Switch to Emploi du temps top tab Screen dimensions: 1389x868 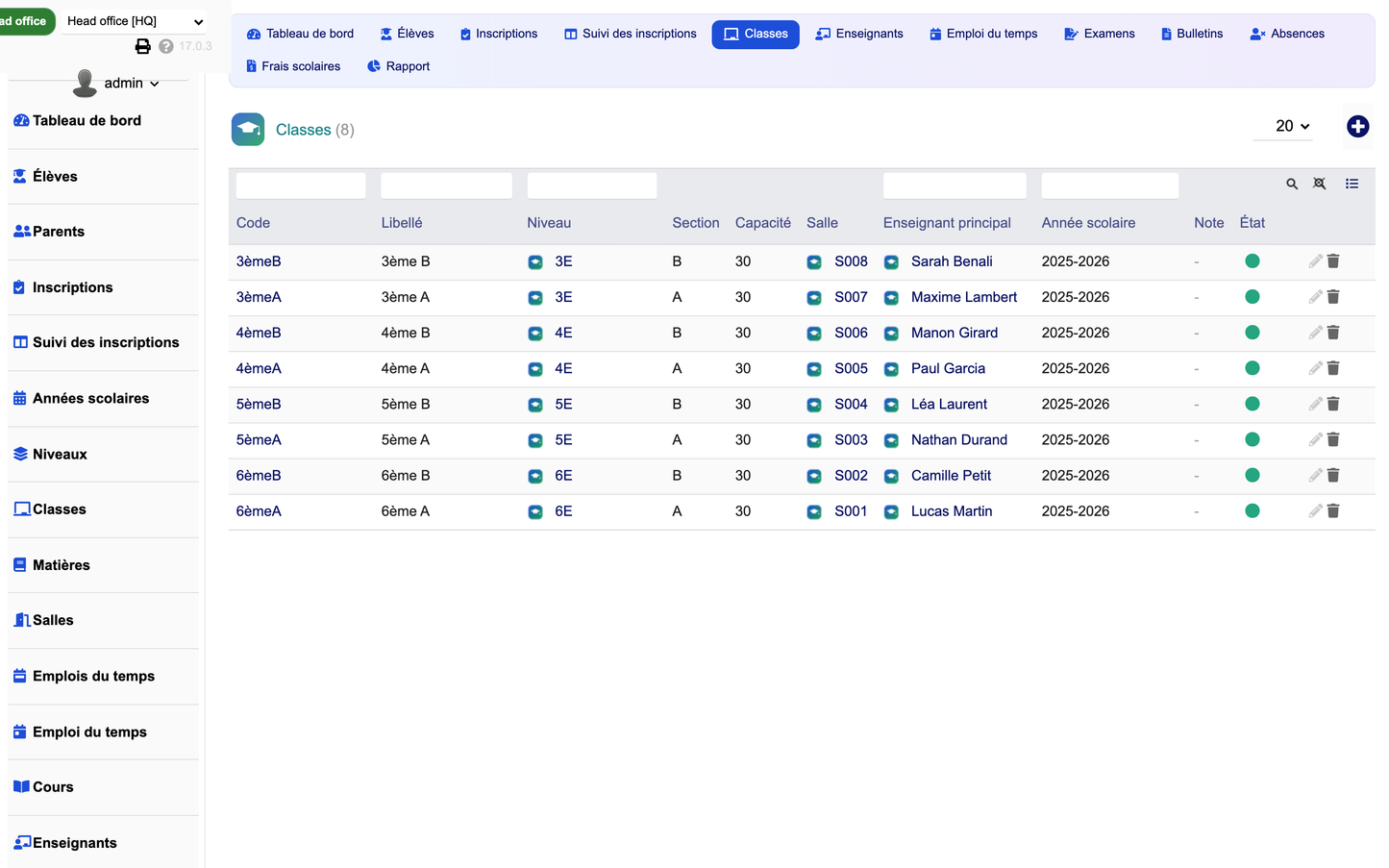coord(983,34)
